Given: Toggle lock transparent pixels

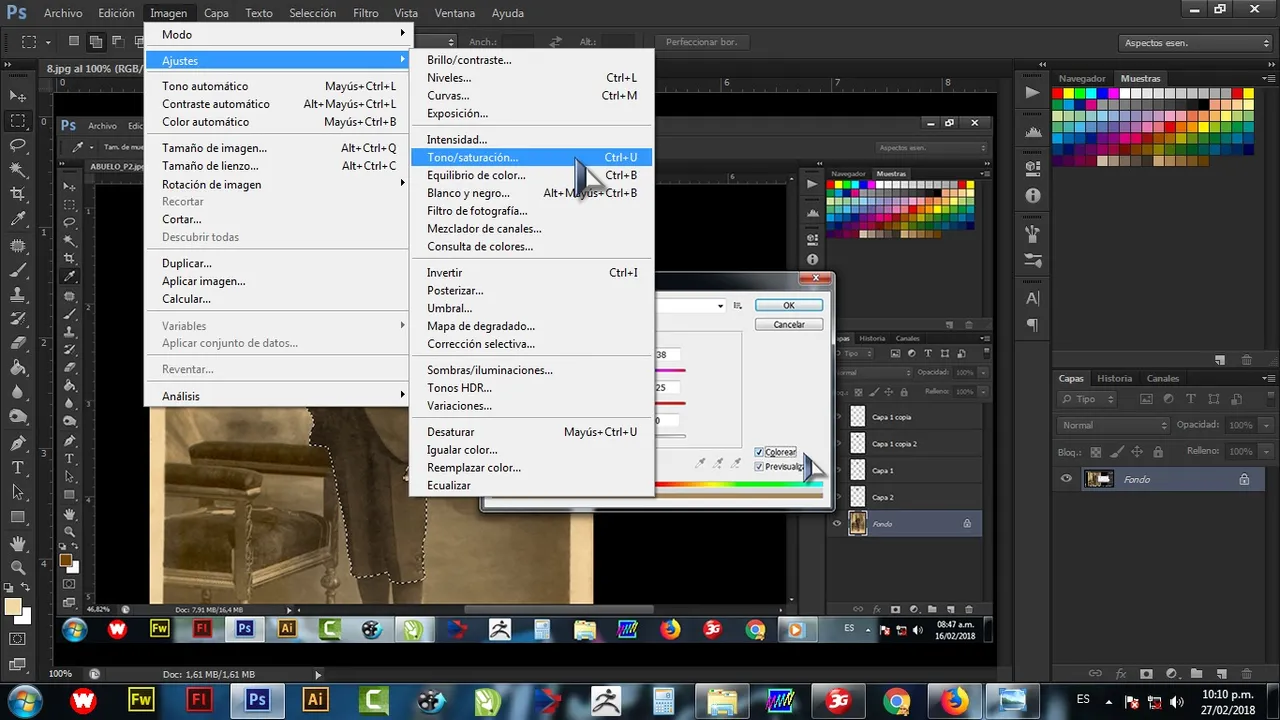Looking at the screenshot, I should coord(1095,452).
